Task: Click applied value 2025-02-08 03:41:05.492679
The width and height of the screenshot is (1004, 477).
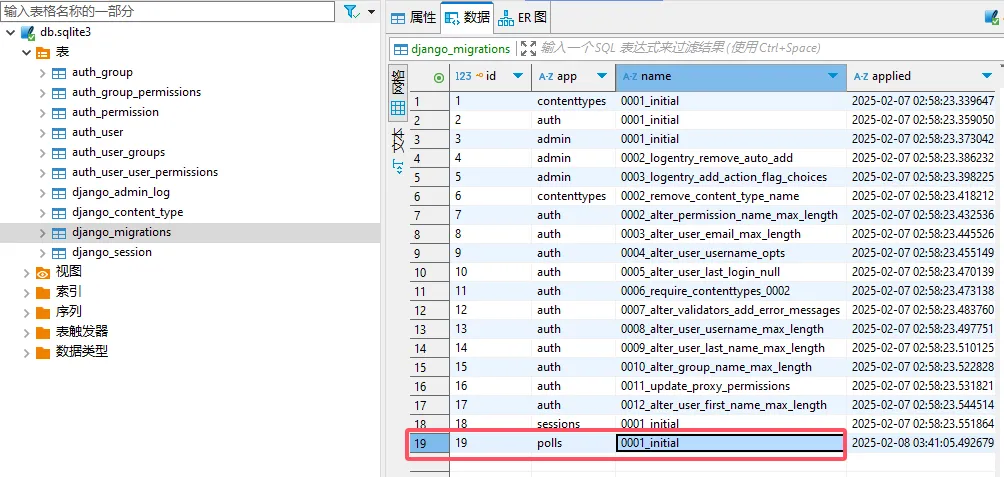Action: [923, 443]
